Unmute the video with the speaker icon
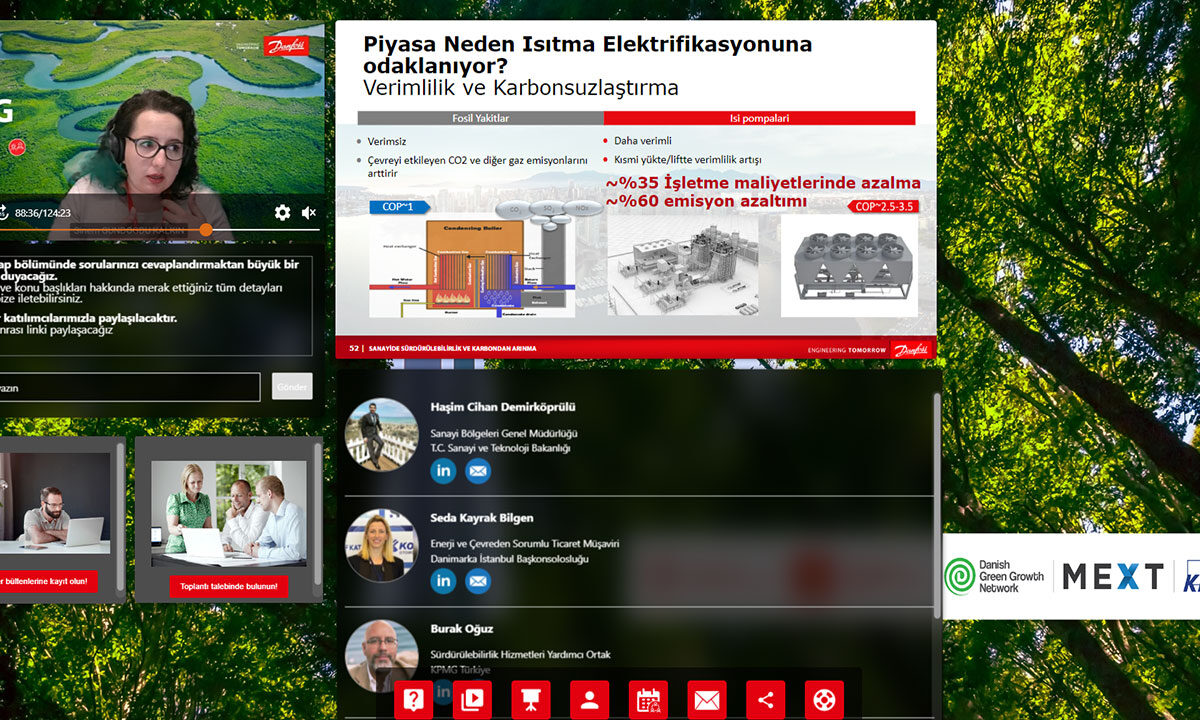Image resolution: width=1200 pixels, height=720 pixels. 309,213
